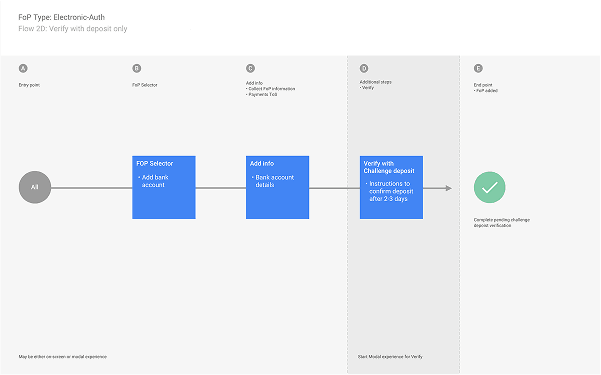The width and height of the screenshot is (601, 375).
Task: Click the 'Add info' column heading text
Action: pos(254,83)
